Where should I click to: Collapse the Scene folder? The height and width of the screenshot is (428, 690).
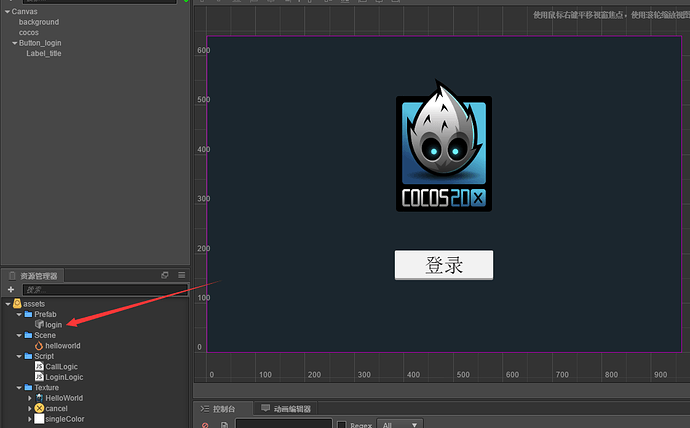point(19,336)
